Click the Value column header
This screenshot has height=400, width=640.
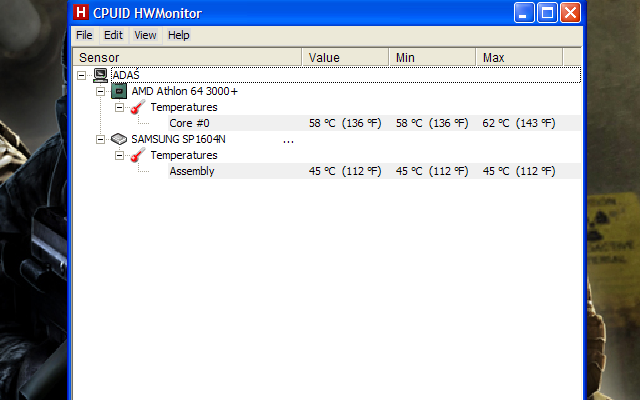(345, 58)
